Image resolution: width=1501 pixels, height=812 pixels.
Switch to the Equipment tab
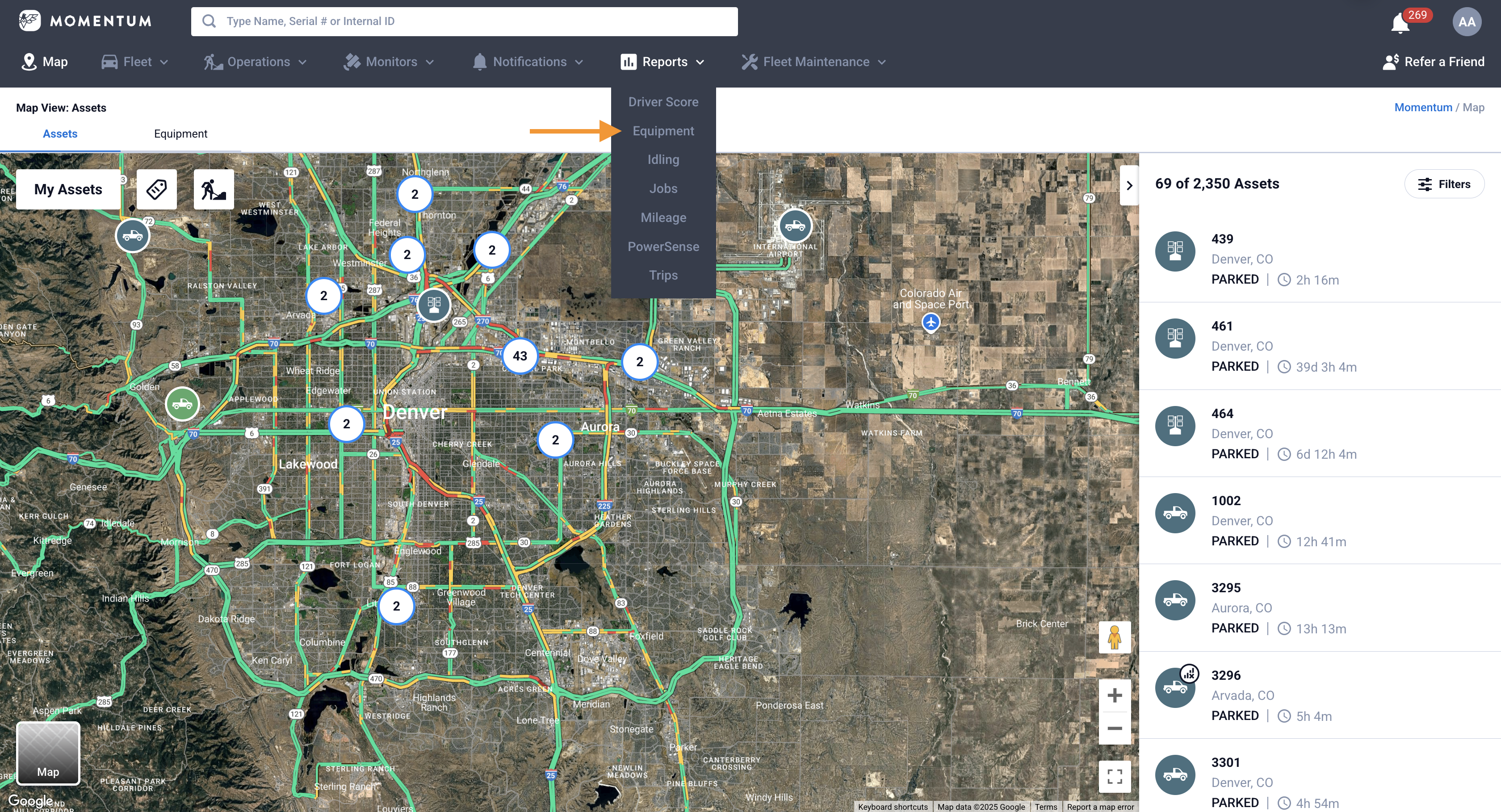pyautogui.click(x=180, y=134)
